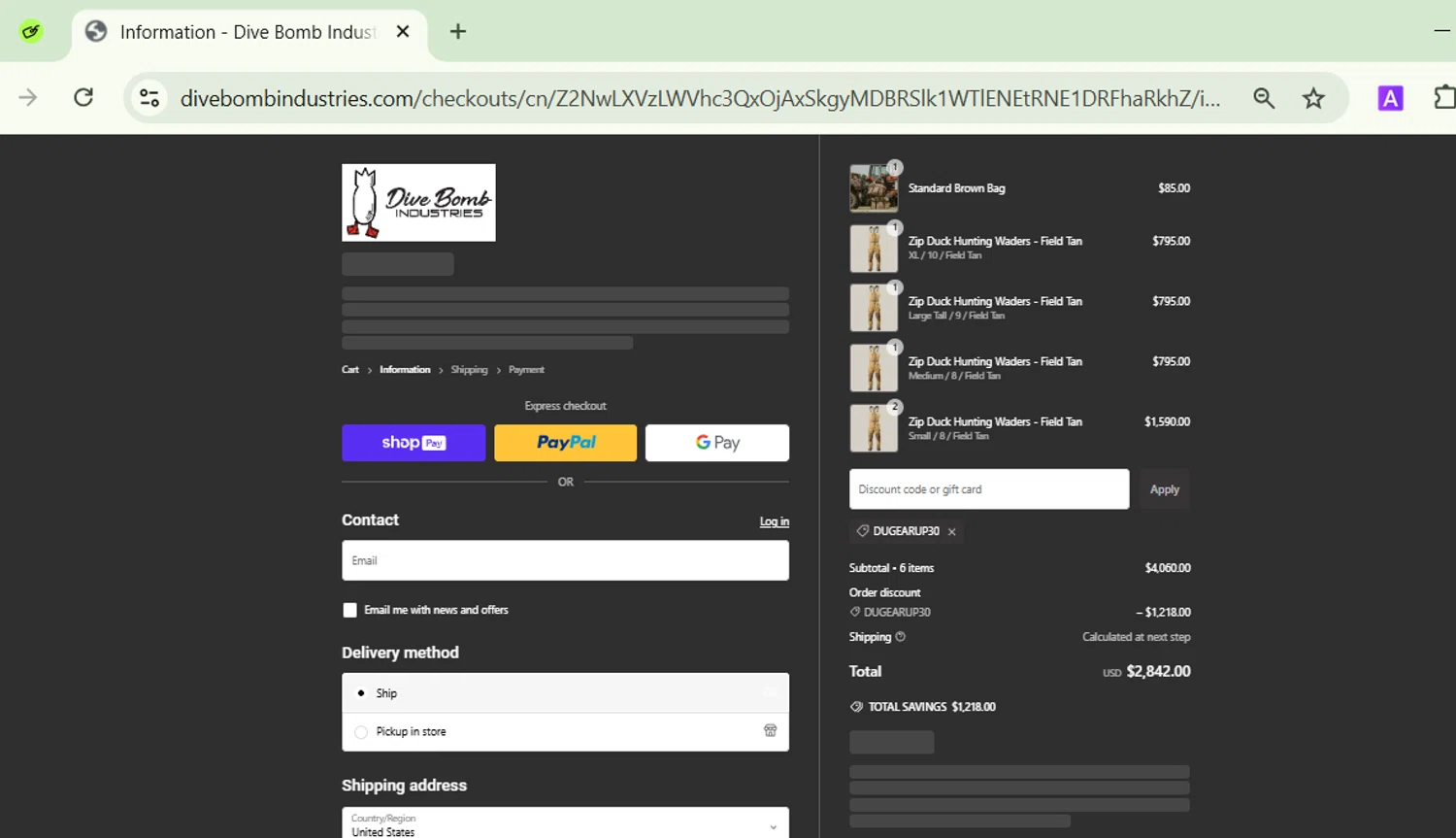Check Email me with news and offers
The width and height of the screenshot is (1456, 838).
coord(349,610)
